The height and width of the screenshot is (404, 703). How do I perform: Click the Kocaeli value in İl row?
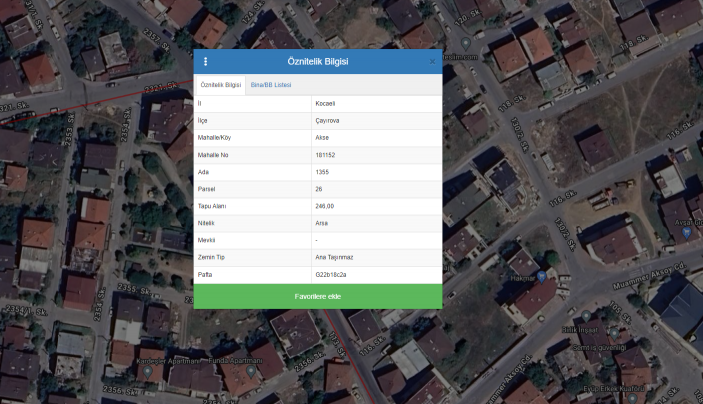tap(327, 103)
